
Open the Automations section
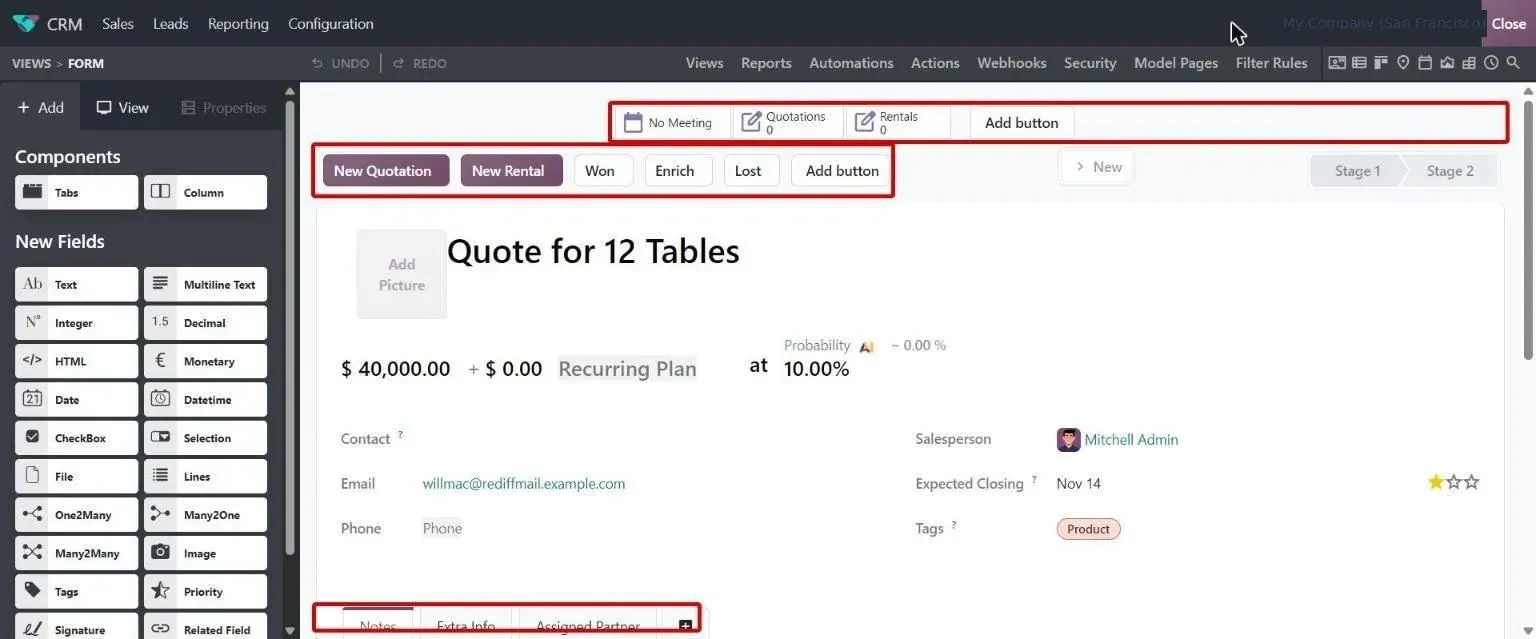851,63
